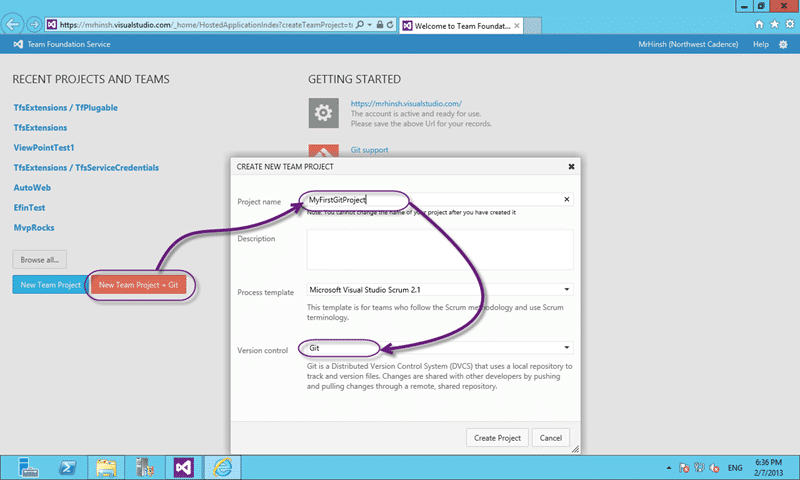Image resolution: width=800 pixels, height=480 pixels.
Task: Open address bar autocomplete dropdown arrow
Action: point(369,24)
